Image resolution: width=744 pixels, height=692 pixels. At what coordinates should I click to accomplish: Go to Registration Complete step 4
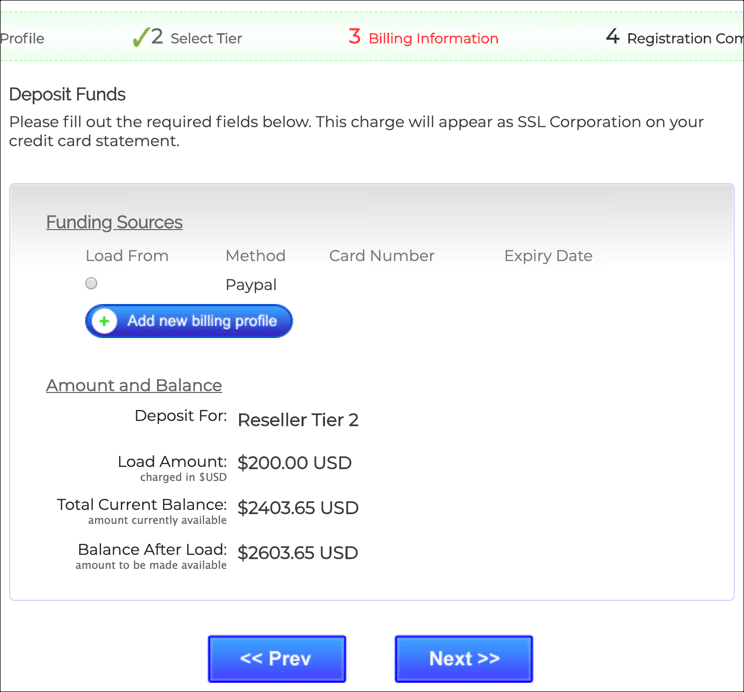[682, 38]
